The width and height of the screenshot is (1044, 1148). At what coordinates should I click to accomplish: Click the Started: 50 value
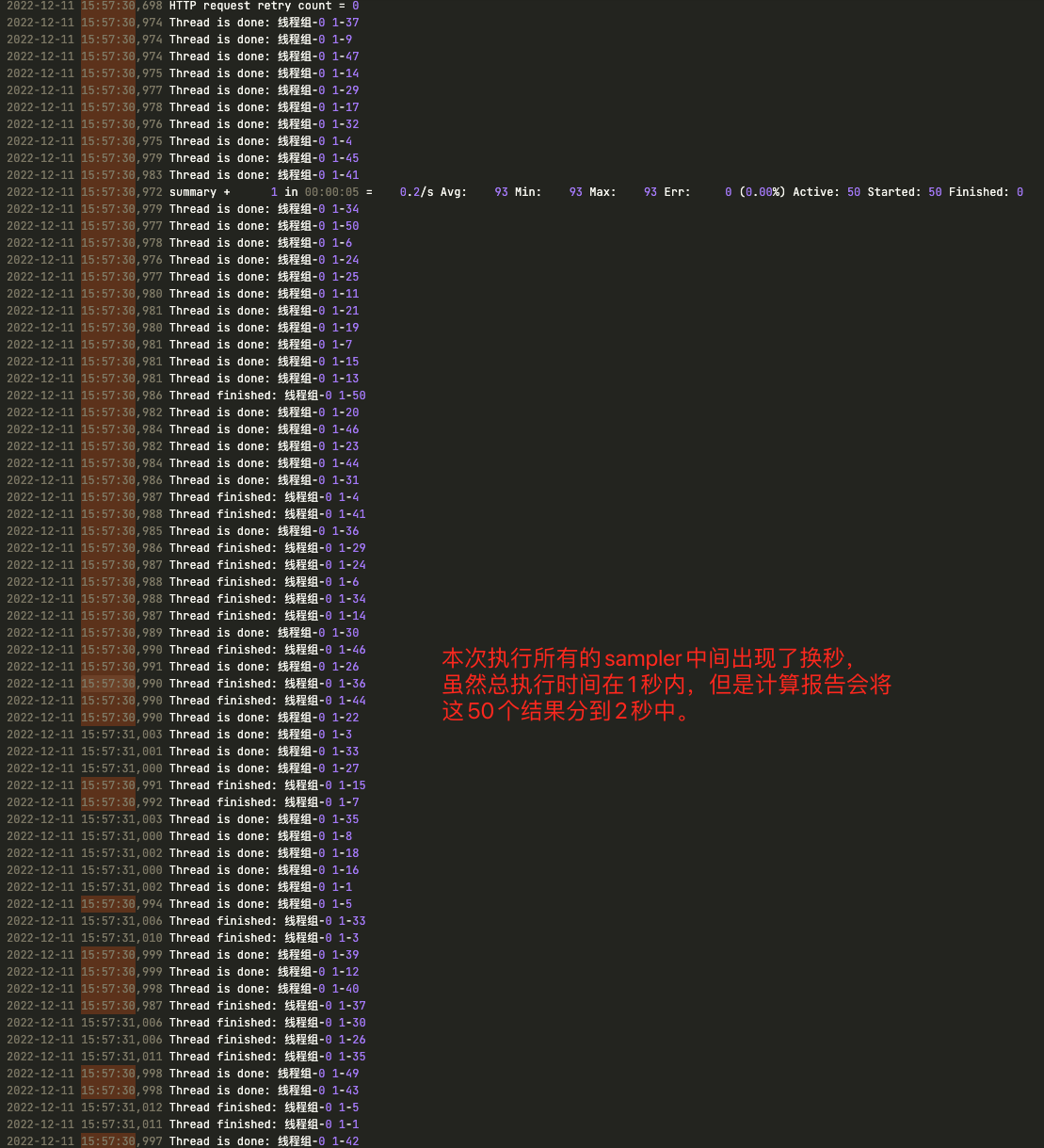tap(905, 191)
